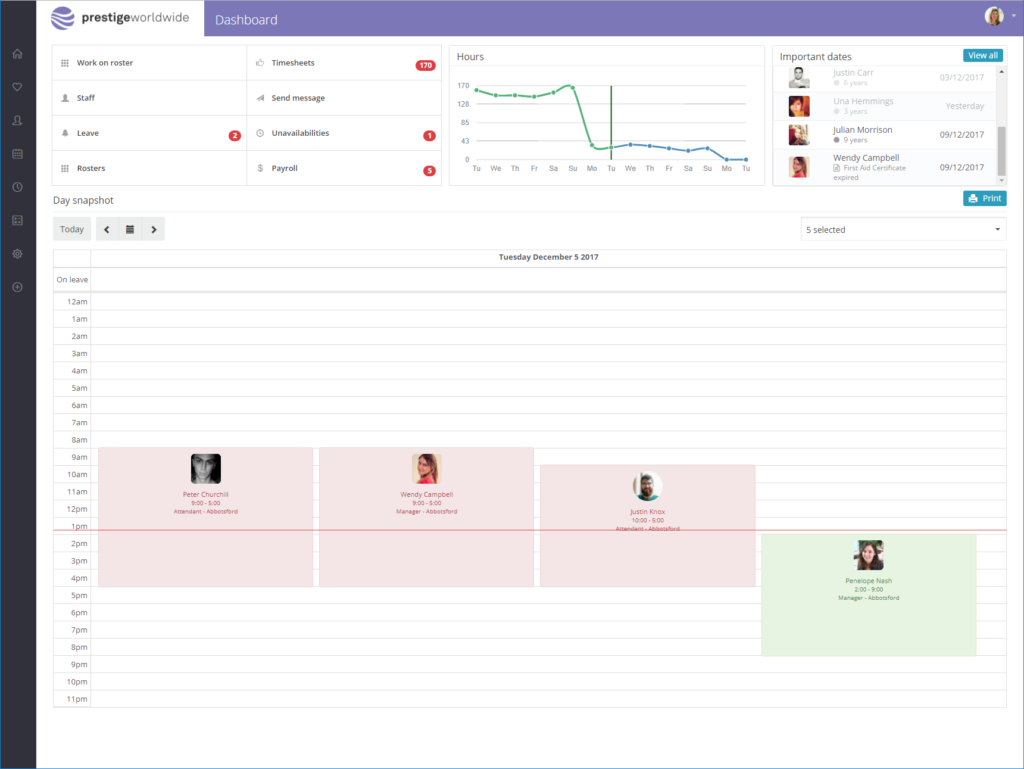
Task: Click the Work on roster grid icon
Action: [x=65, y=63]
